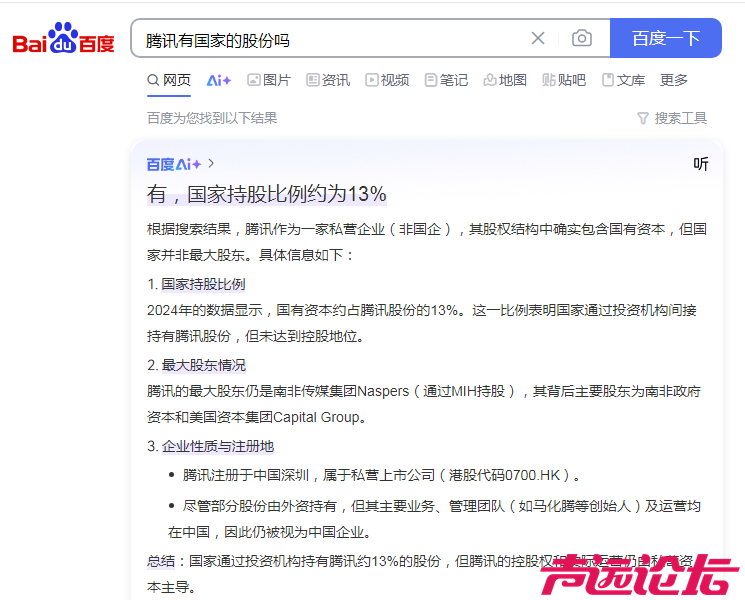745x600 pixels.
Task: Open camera image search icon
Action: (x=582, y=38)
